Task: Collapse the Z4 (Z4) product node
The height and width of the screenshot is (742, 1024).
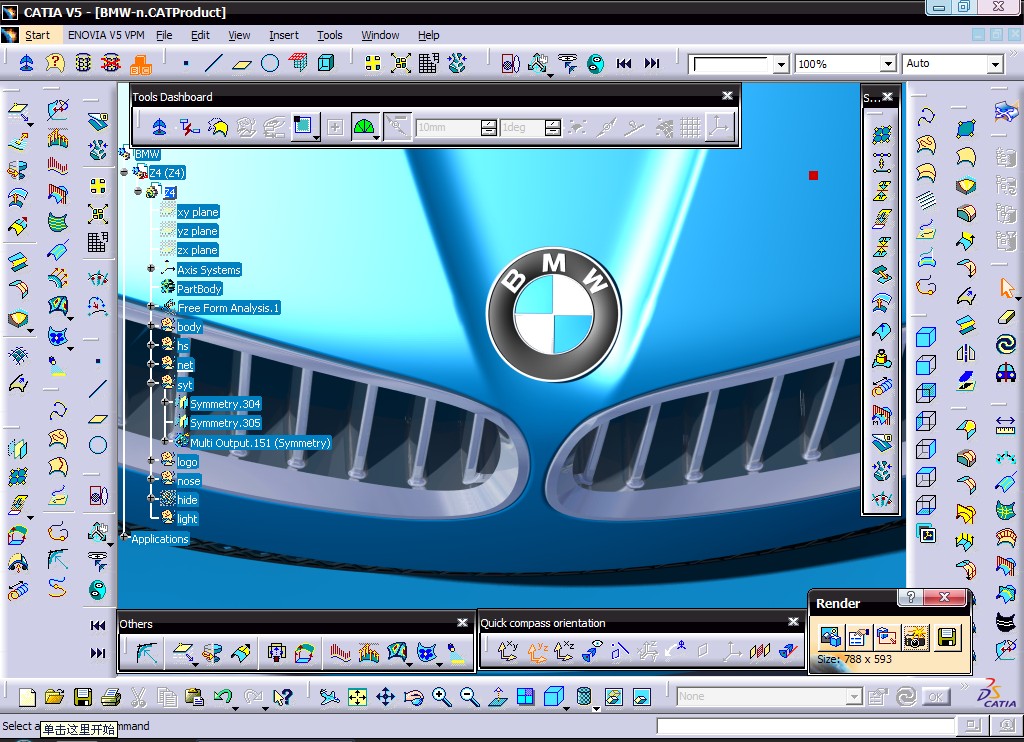Action: (124, 172)
